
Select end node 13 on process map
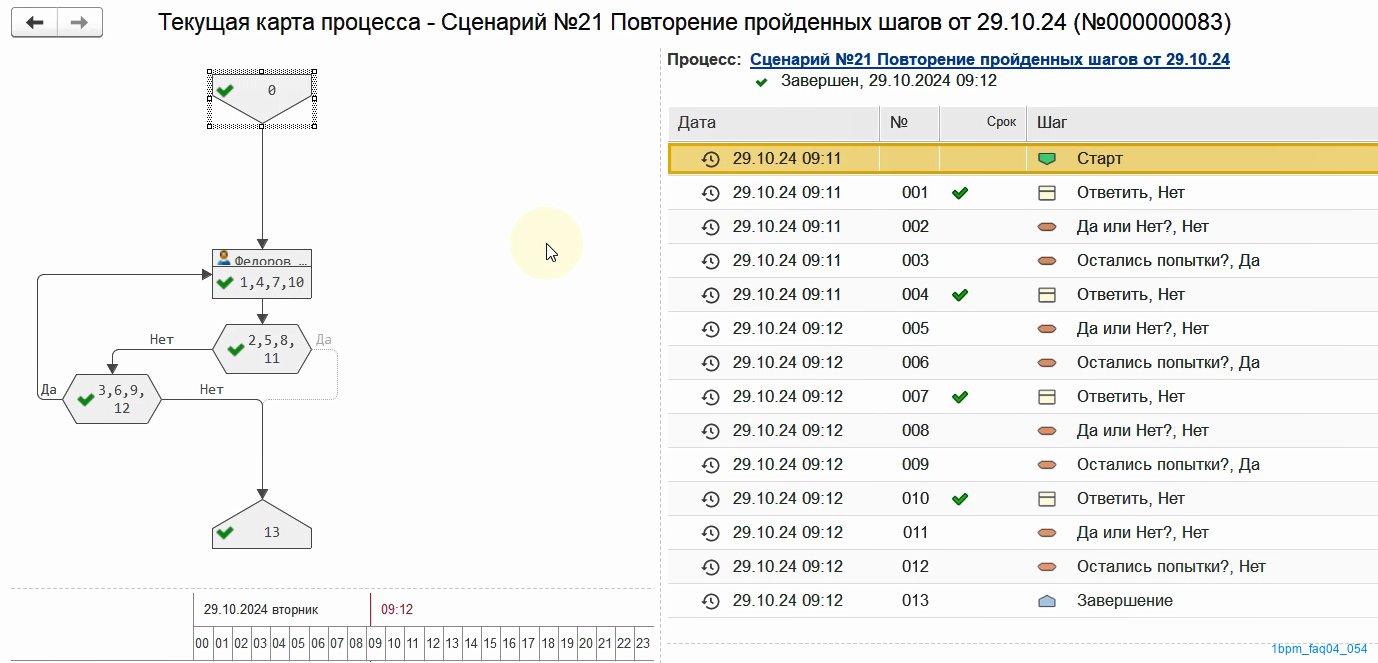click(262, 524)
